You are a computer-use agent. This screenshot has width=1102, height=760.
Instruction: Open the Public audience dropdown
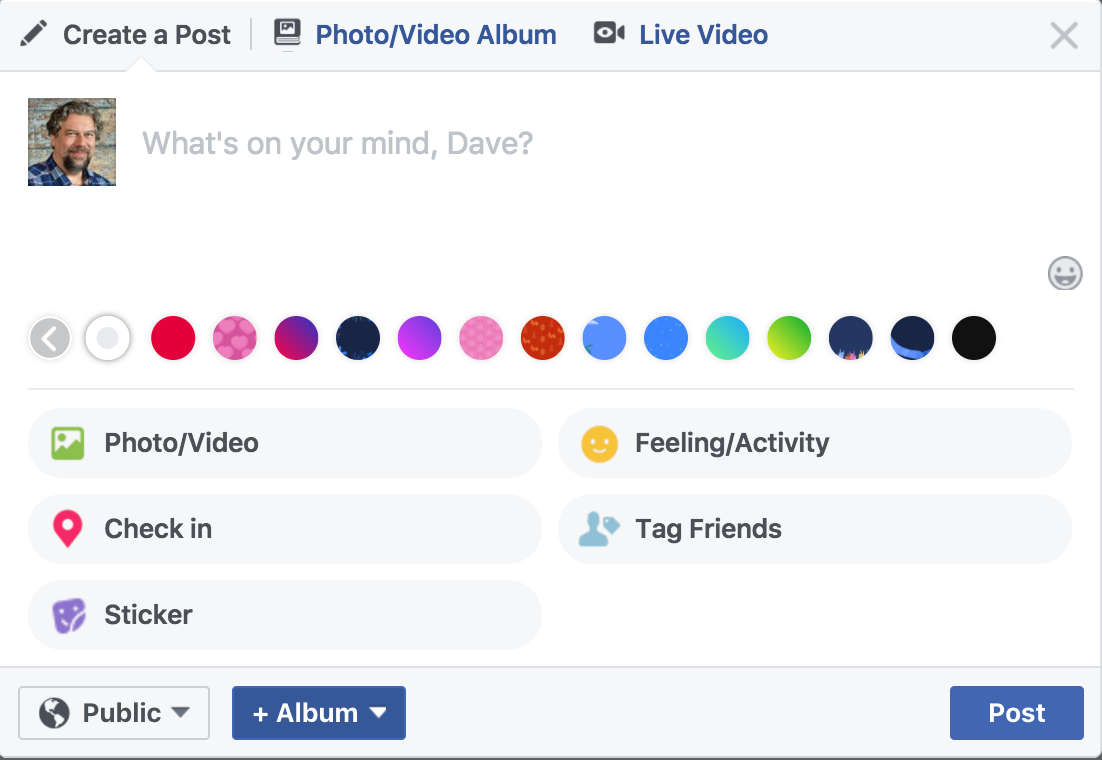114,713
